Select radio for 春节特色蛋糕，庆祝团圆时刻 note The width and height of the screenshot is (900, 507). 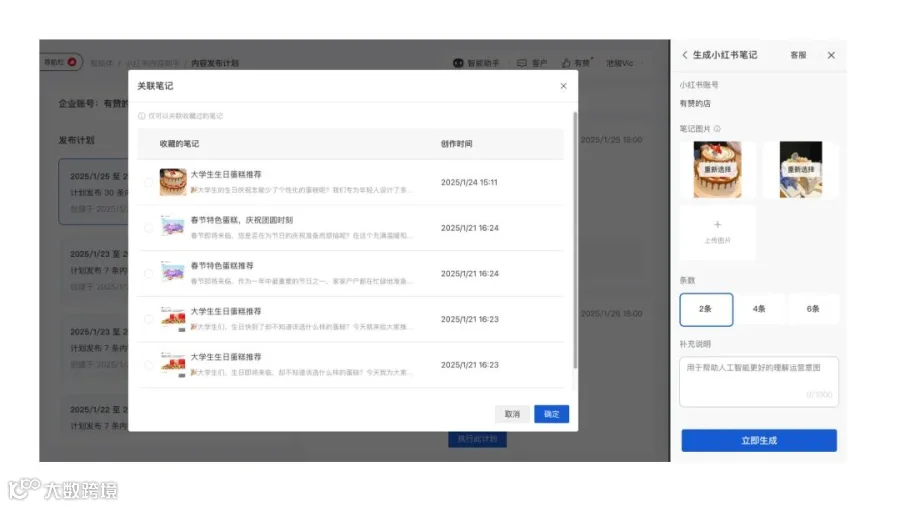148,228
